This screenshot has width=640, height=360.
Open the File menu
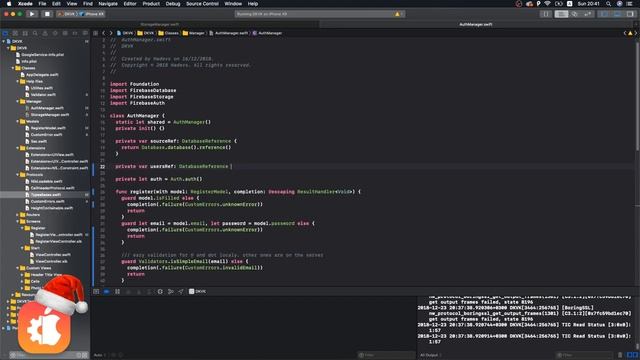pos(42,4)
